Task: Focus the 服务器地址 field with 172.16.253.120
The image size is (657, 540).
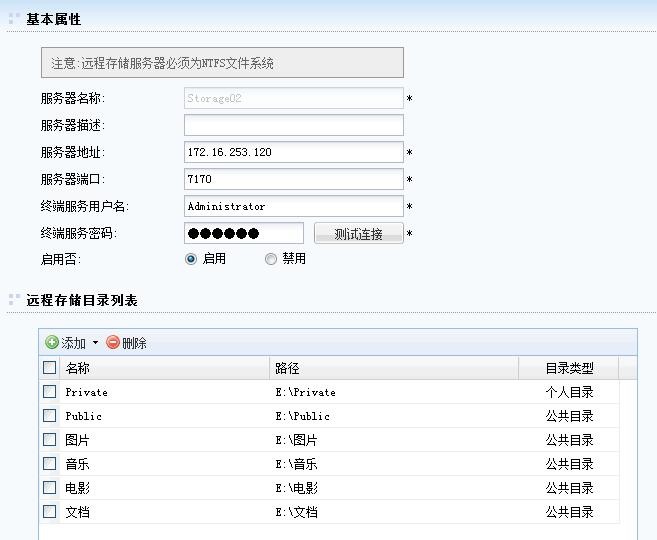Action: tap(293, 152)
